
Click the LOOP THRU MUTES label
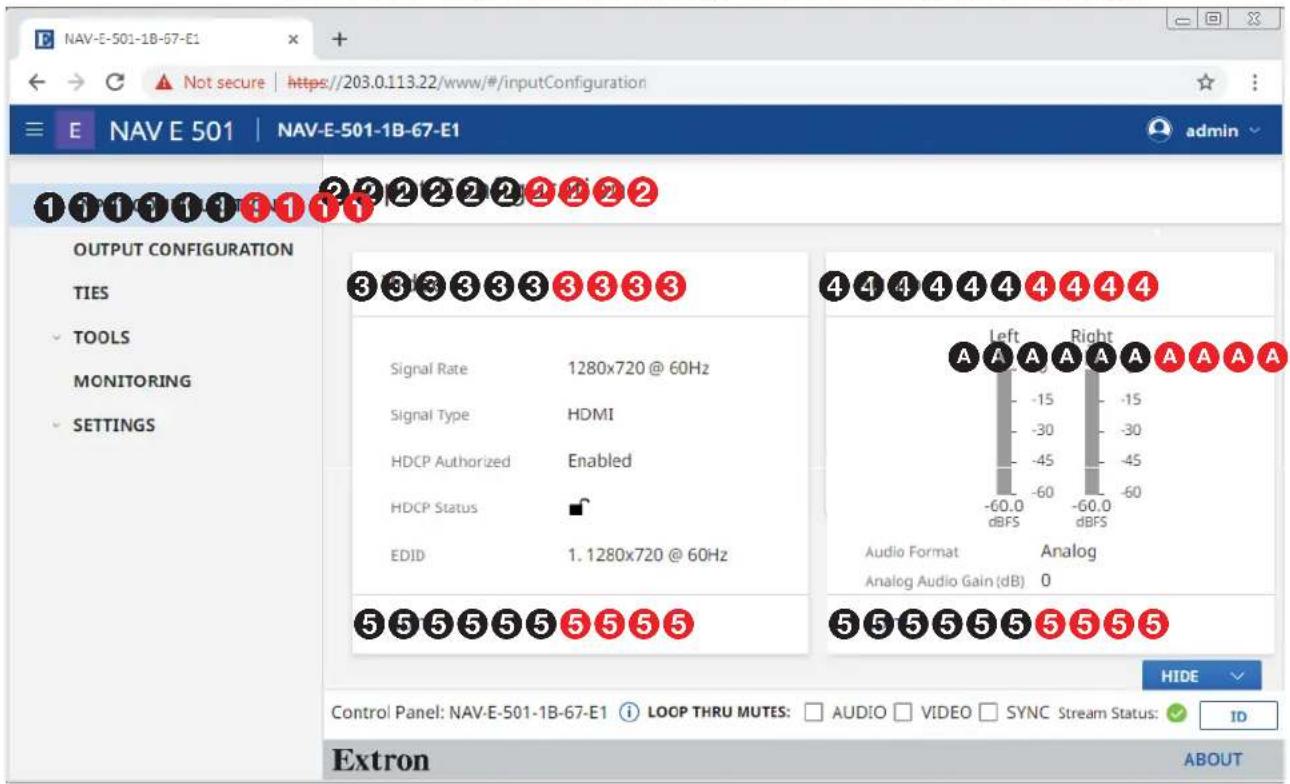pos(720,713)
